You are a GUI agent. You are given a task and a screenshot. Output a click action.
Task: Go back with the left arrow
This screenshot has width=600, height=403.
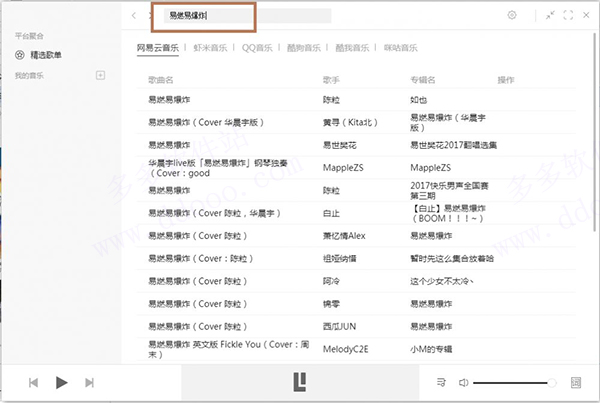(134, 15)
